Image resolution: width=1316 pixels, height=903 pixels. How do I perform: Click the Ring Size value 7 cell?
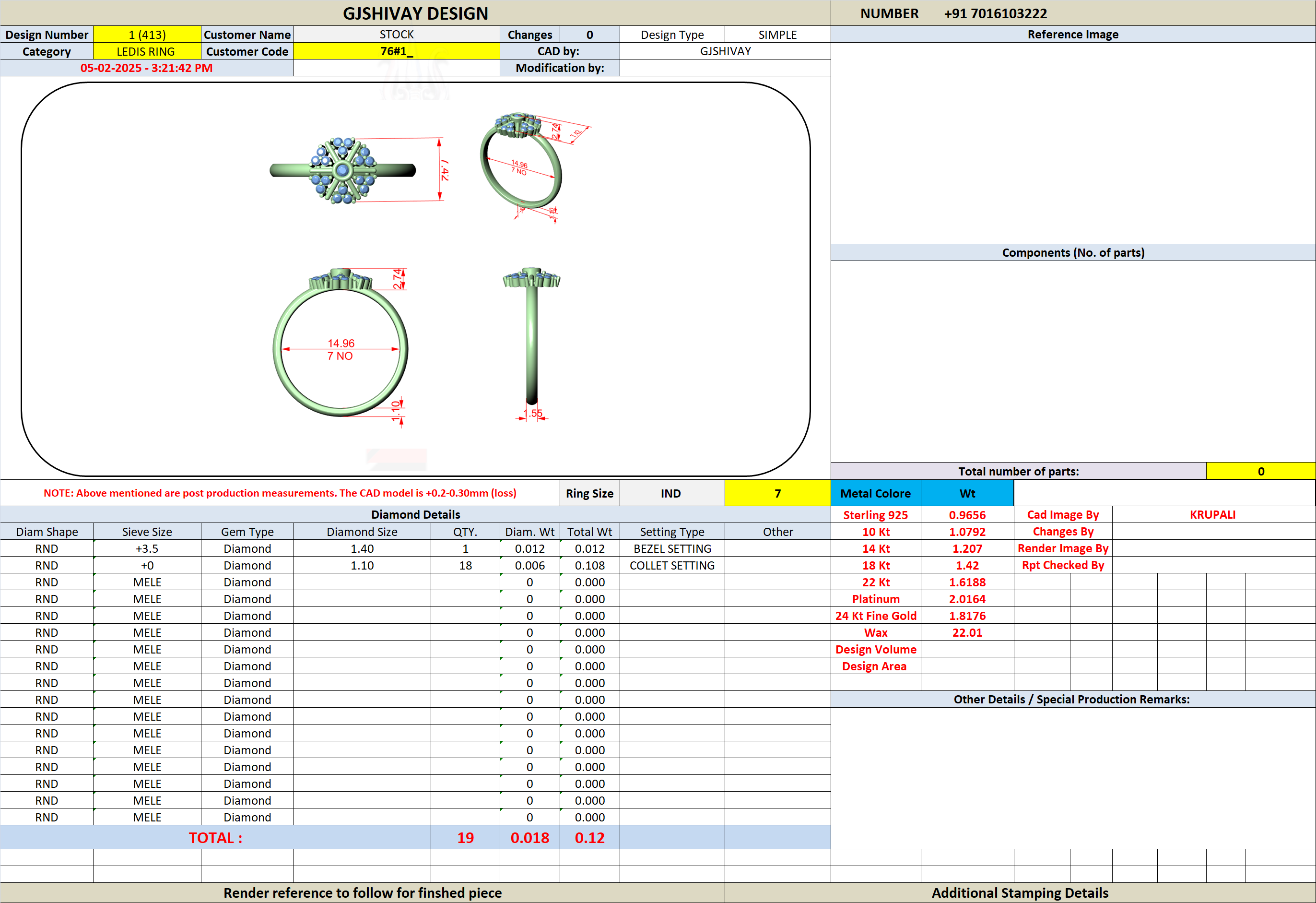point(777,493)
